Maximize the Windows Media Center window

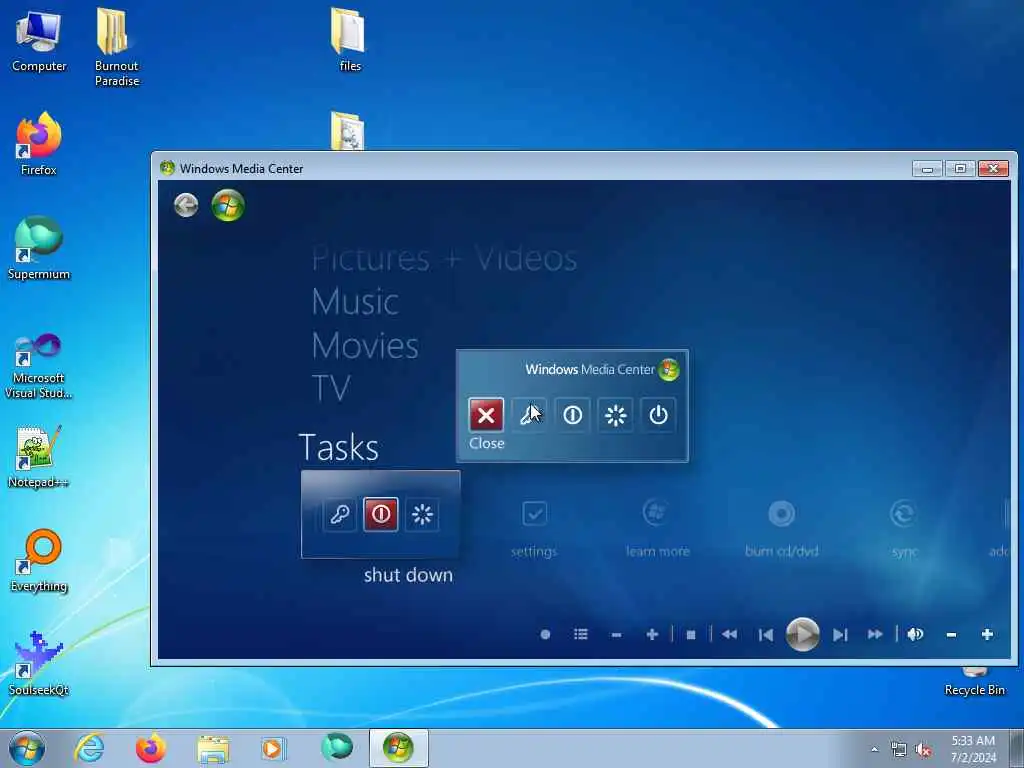point(960,168)
